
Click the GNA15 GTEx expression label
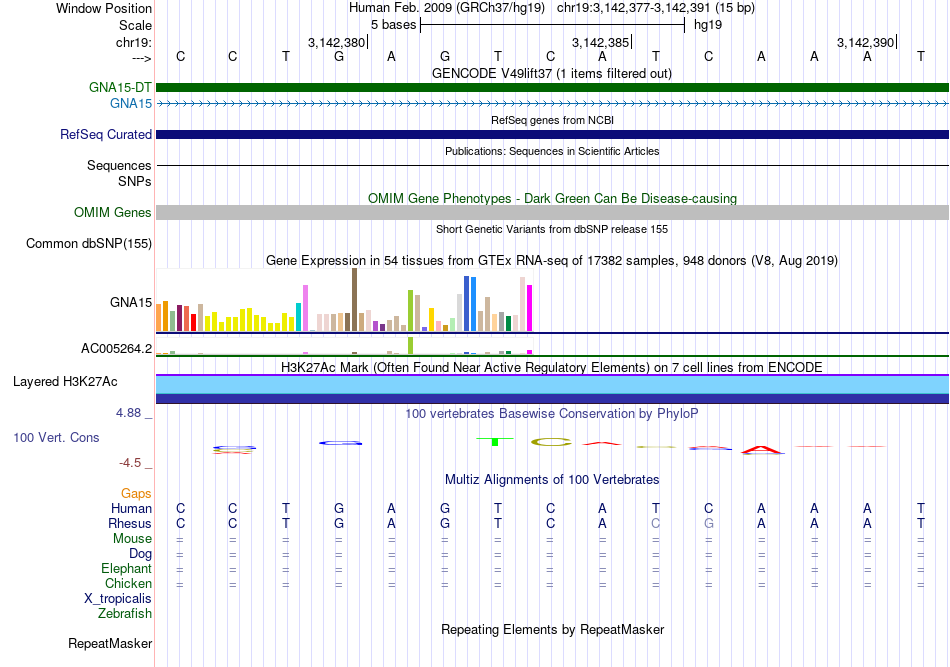pos(131,302)
